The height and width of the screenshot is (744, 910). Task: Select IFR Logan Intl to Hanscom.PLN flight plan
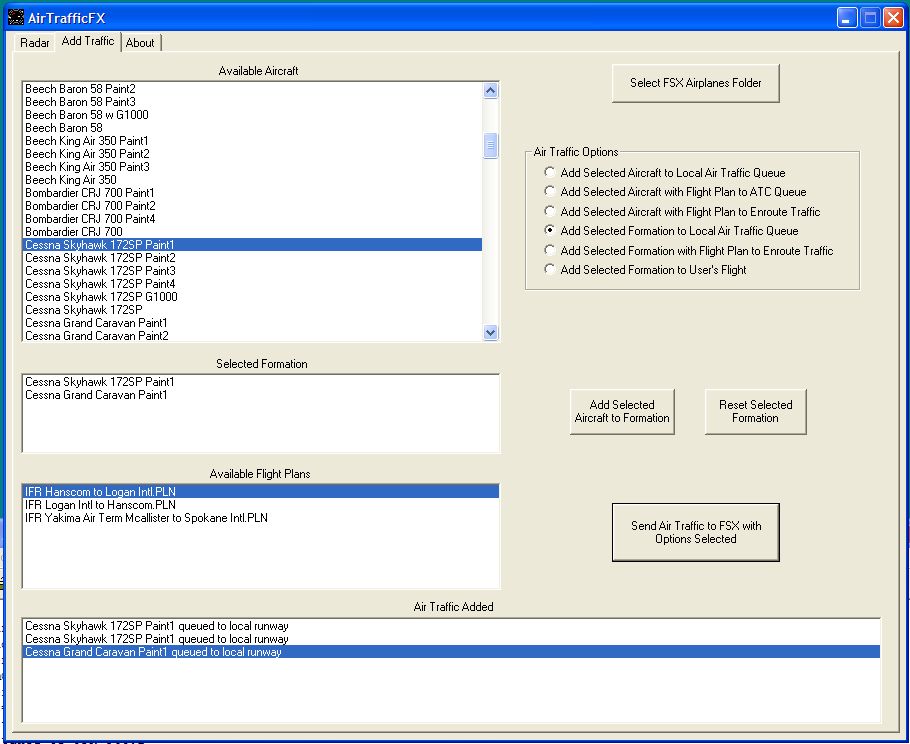tap(261, 505)
